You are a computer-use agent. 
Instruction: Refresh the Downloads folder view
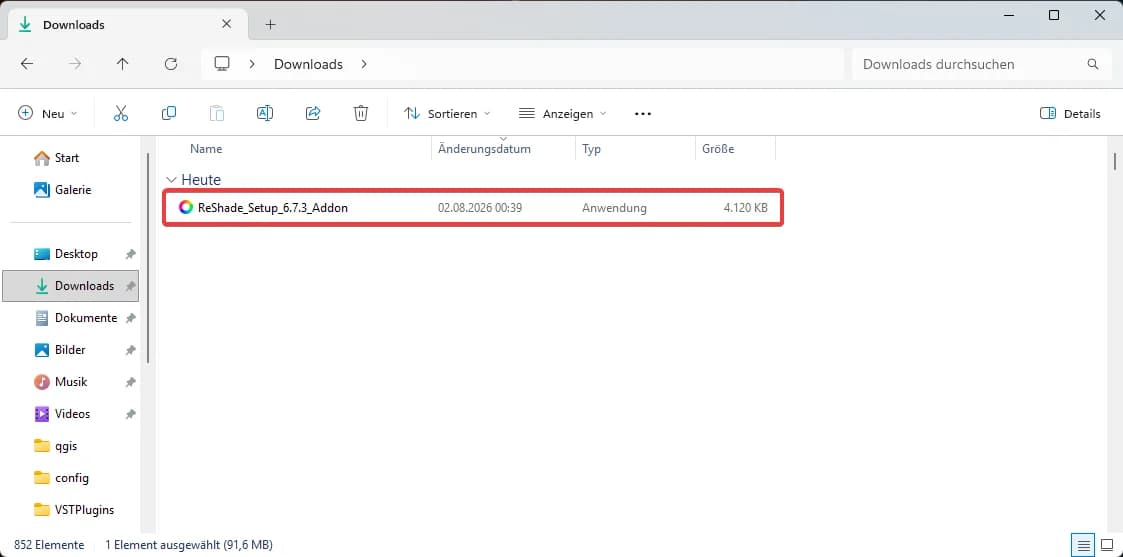(x=170, y=64)
